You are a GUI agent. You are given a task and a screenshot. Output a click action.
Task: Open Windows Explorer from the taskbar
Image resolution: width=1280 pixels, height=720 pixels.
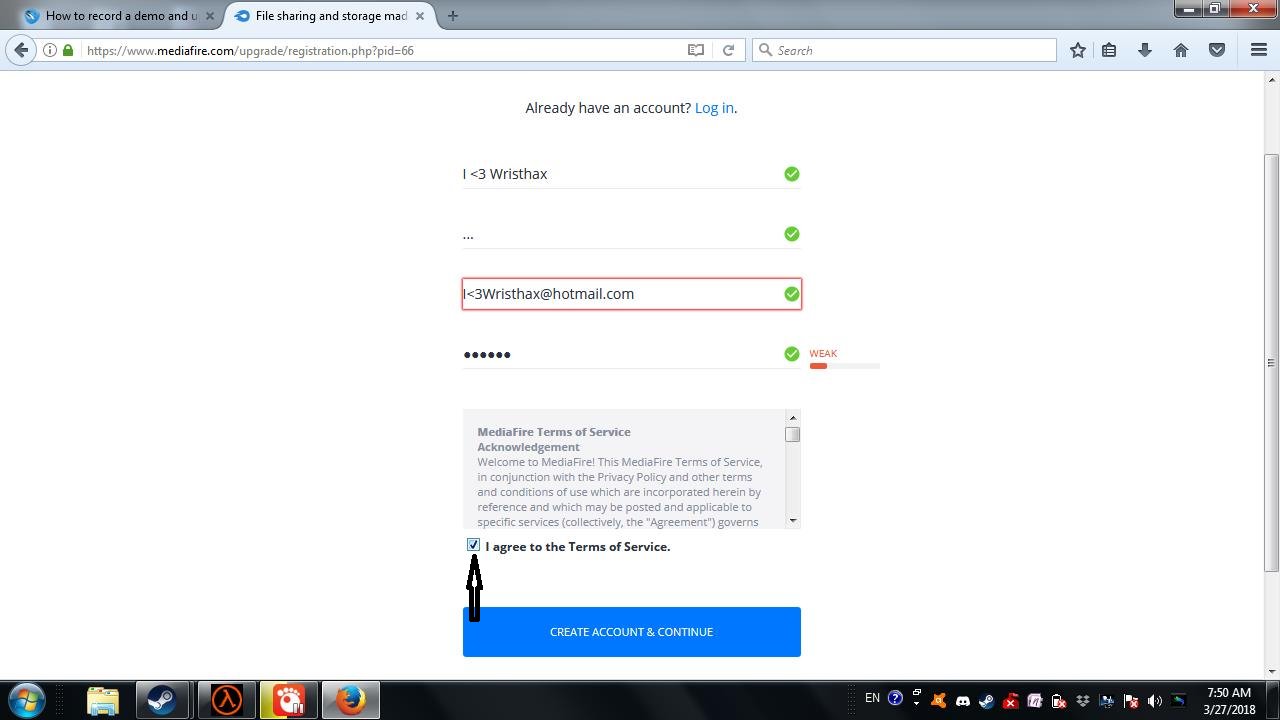[x=103, y=700]
